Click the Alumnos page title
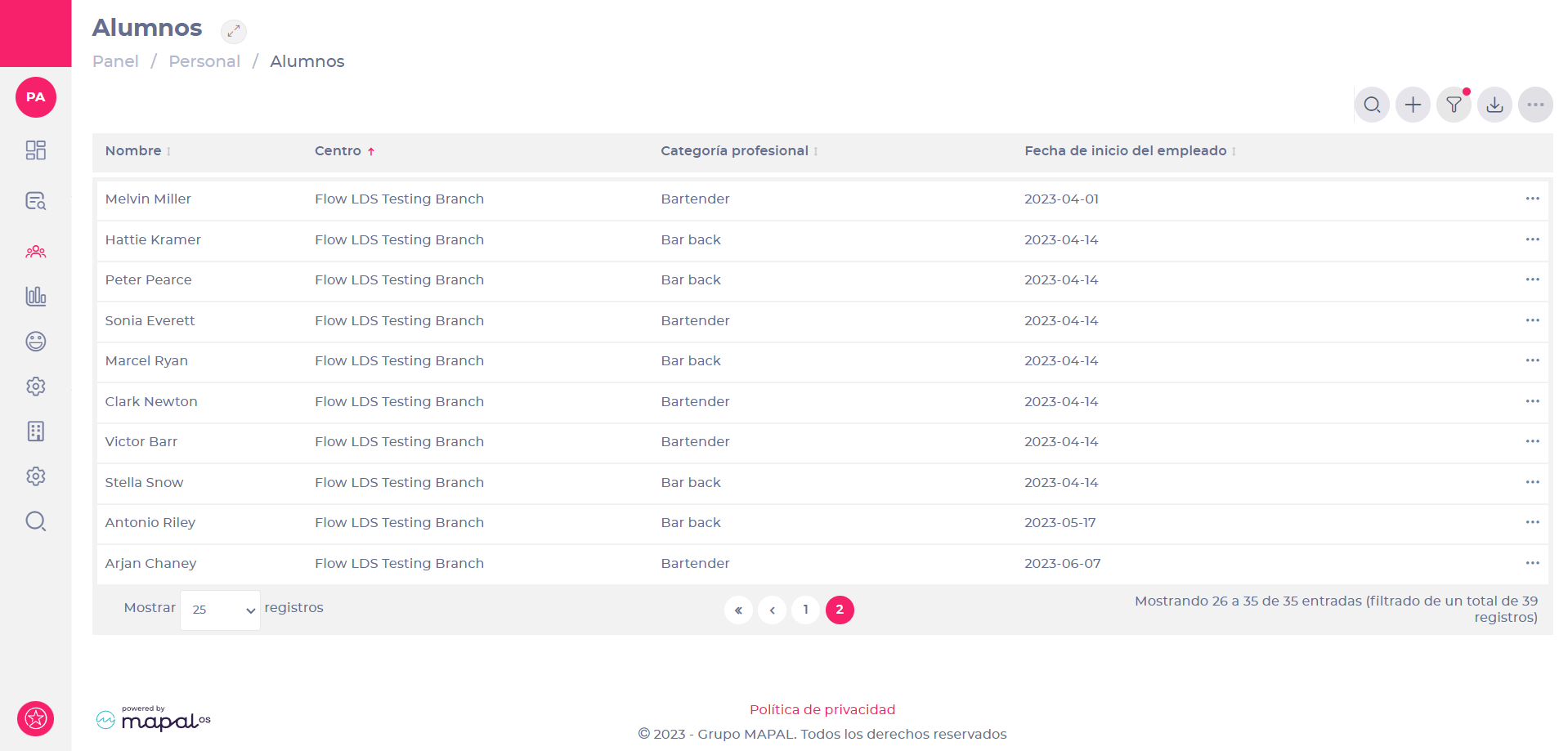 pyautogui.click(x=147, y=28)
